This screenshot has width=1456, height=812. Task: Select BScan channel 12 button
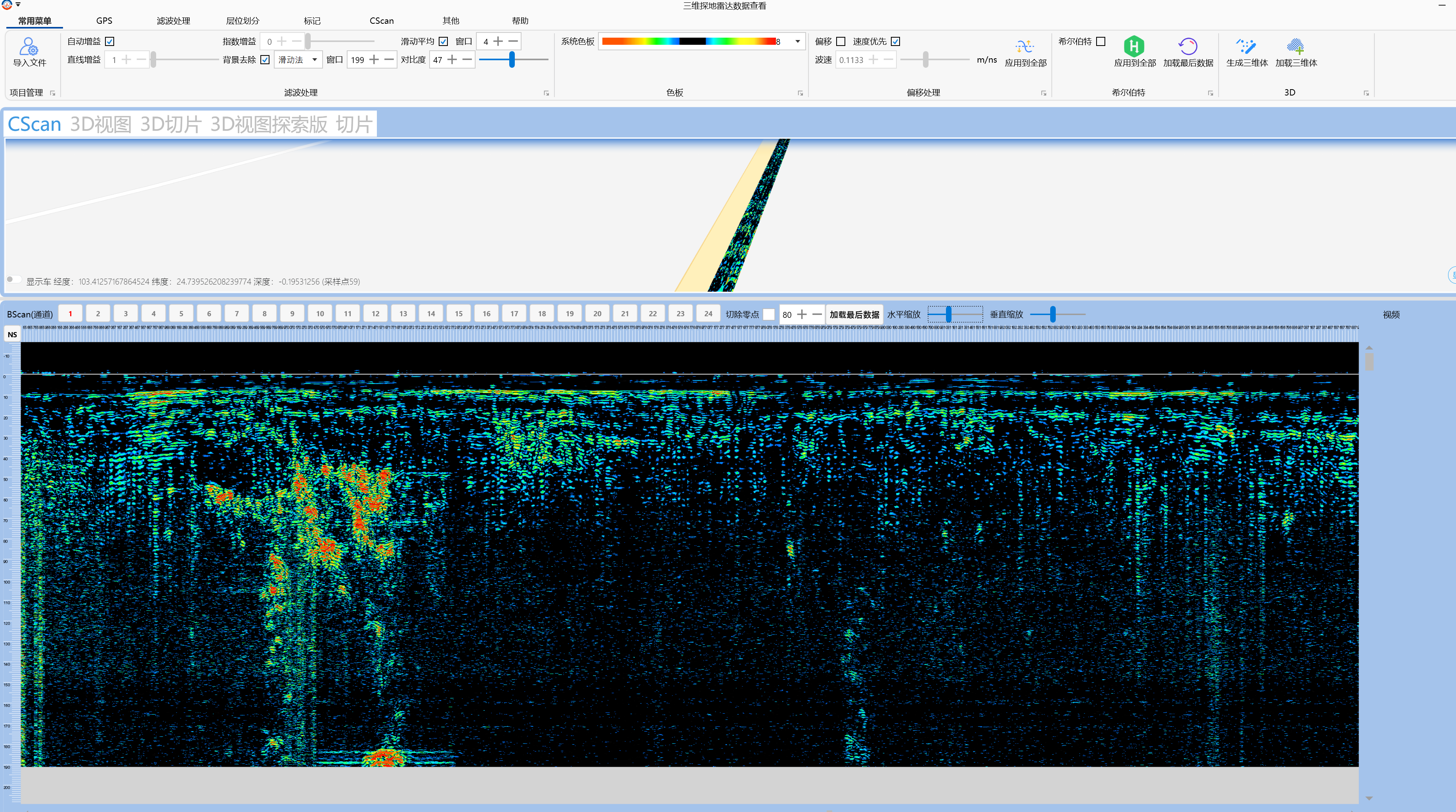pos(375,314)
